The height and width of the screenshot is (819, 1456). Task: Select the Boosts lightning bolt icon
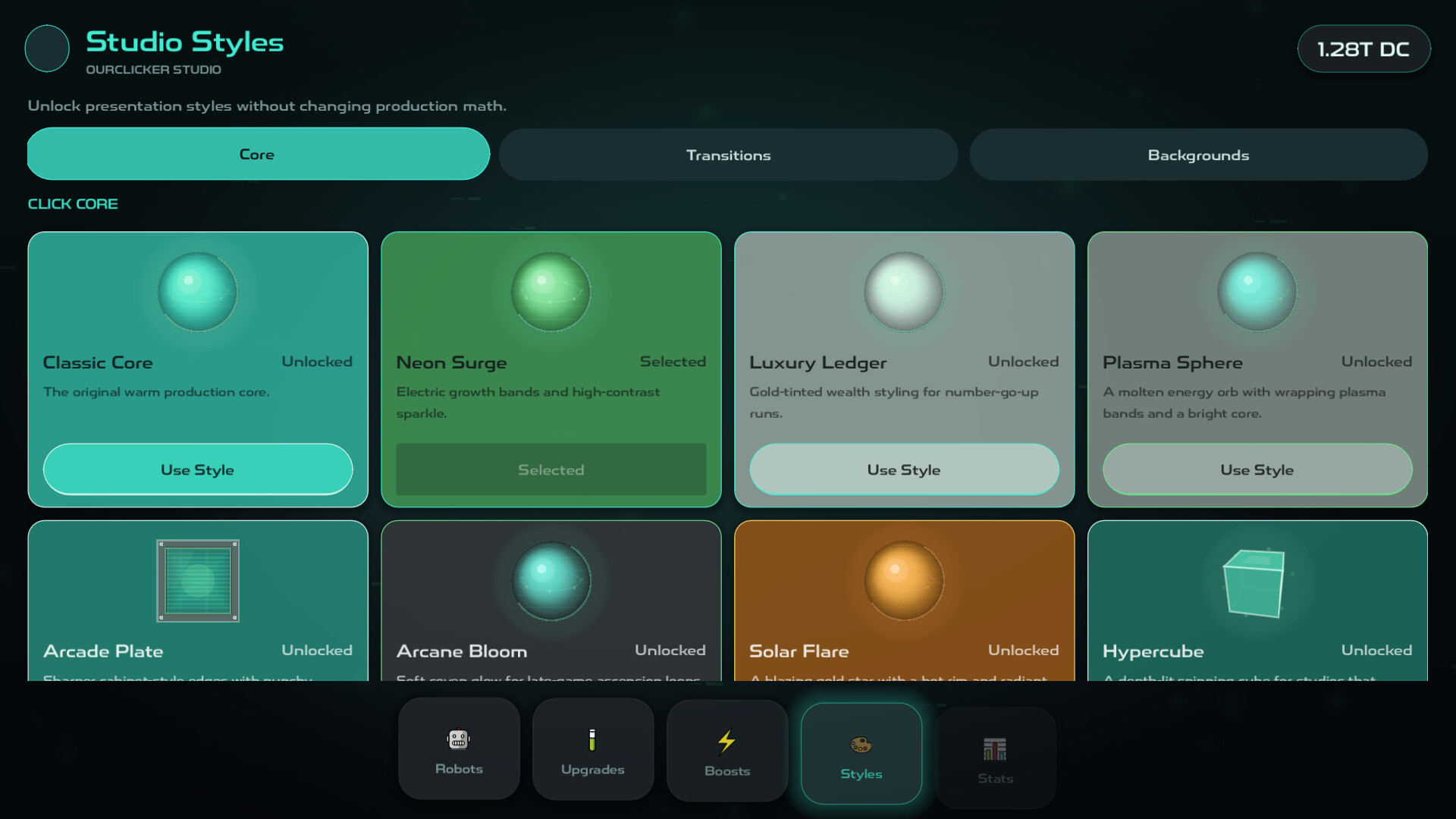pos(726,741)
